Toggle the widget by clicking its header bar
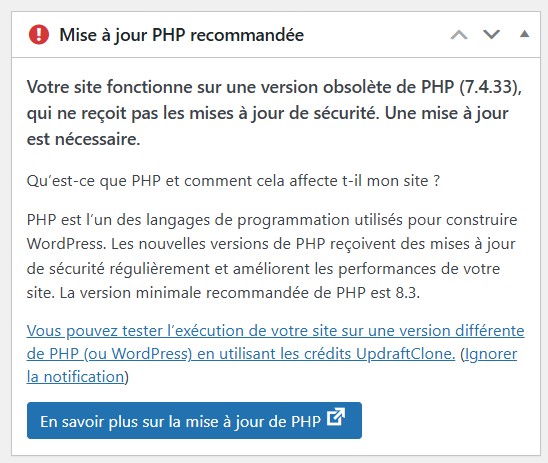The height and width of the screenshot is (463, 548). (x=276, y=35)
